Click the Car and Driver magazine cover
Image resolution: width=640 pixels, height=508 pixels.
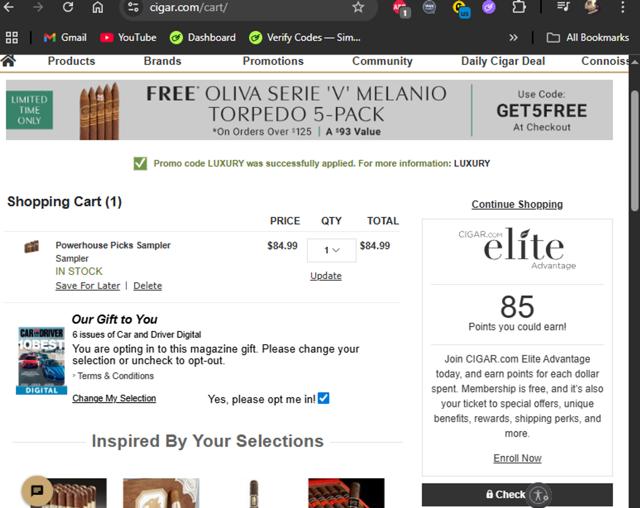[x=41, y=361]
